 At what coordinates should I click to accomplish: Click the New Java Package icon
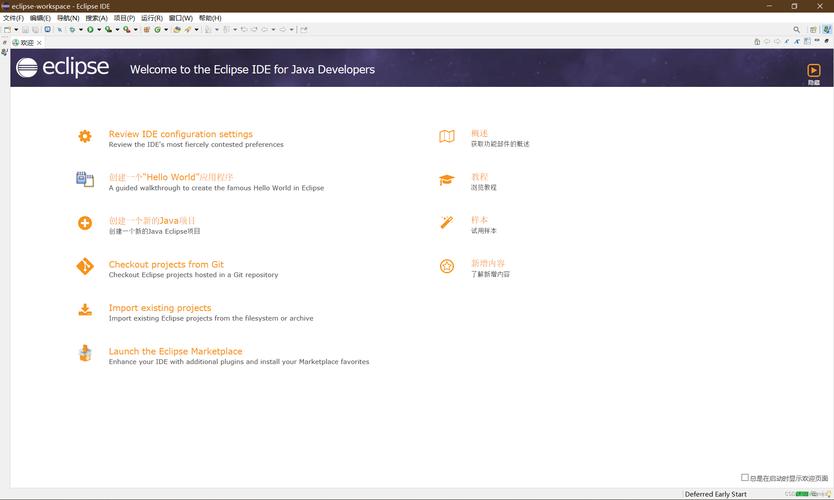point(146,30)
